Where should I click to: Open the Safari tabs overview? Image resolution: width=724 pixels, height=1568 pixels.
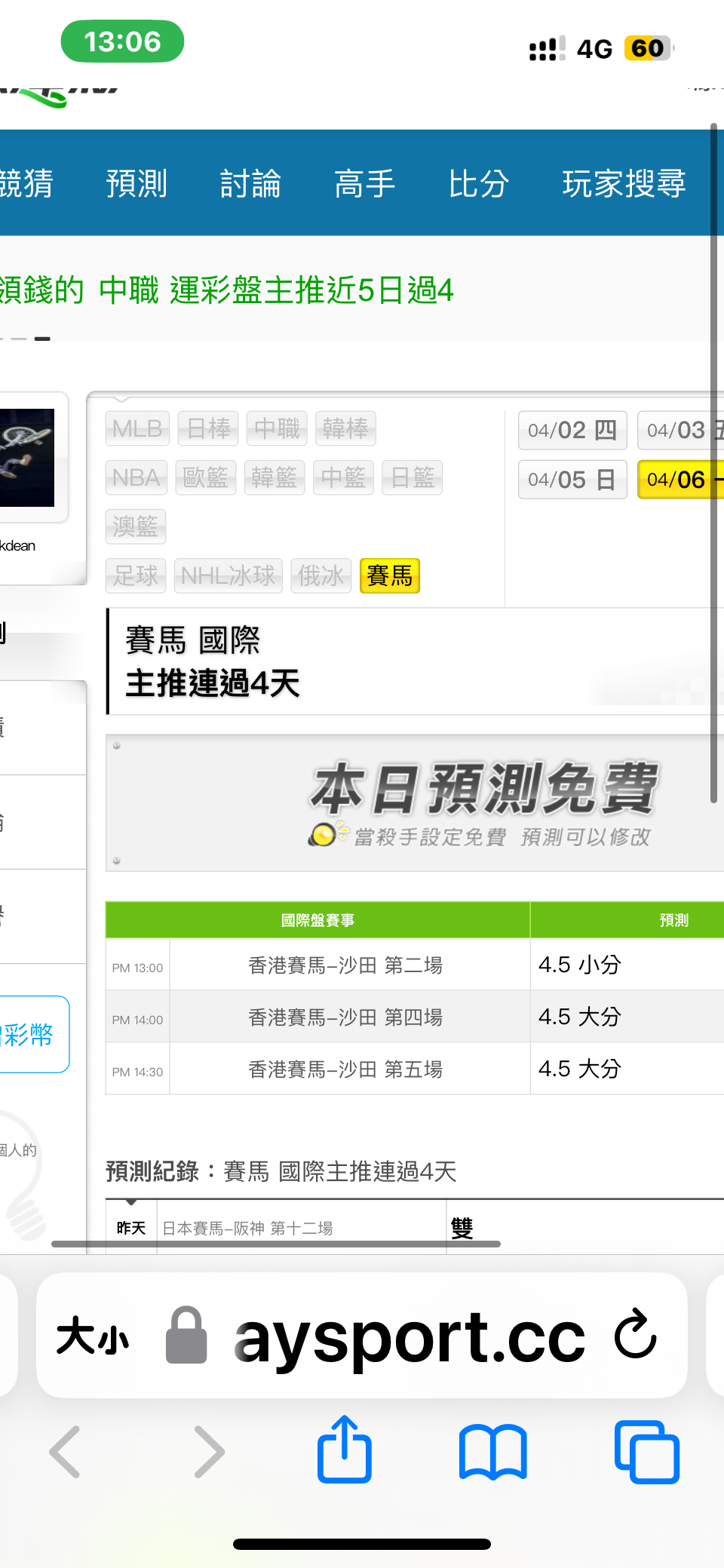coord(647,1452)
